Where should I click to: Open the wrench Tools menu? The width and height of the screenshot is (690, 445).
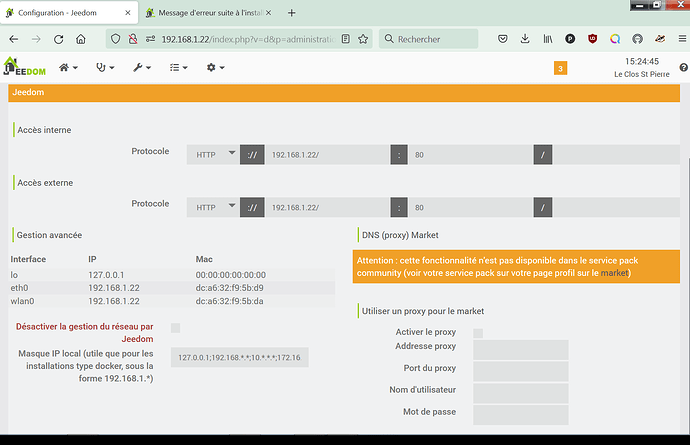142,67
